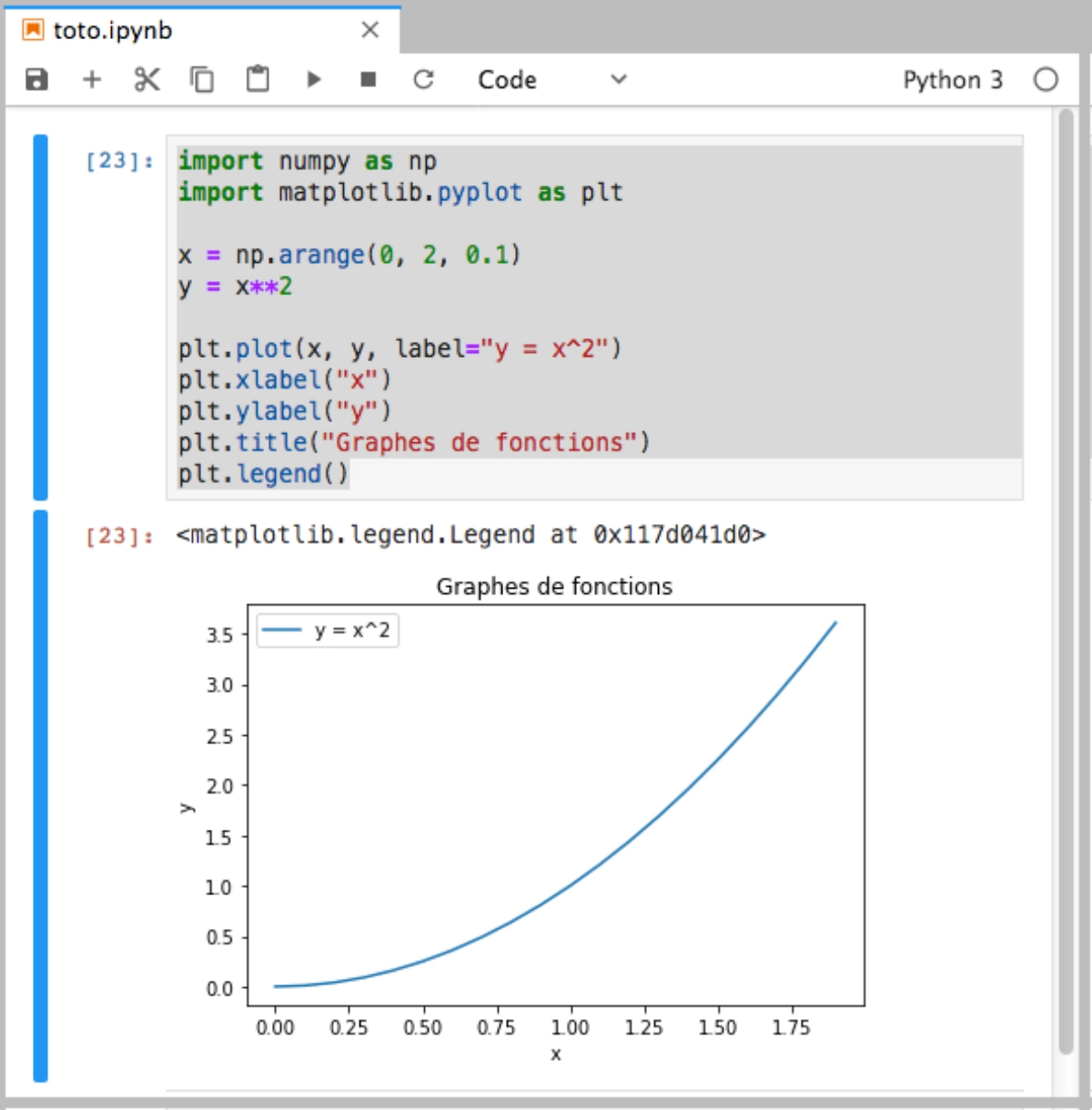The image size is (1092, 1110).
Task: Click the plt.legend() line
Action: [x=264, y=474]
